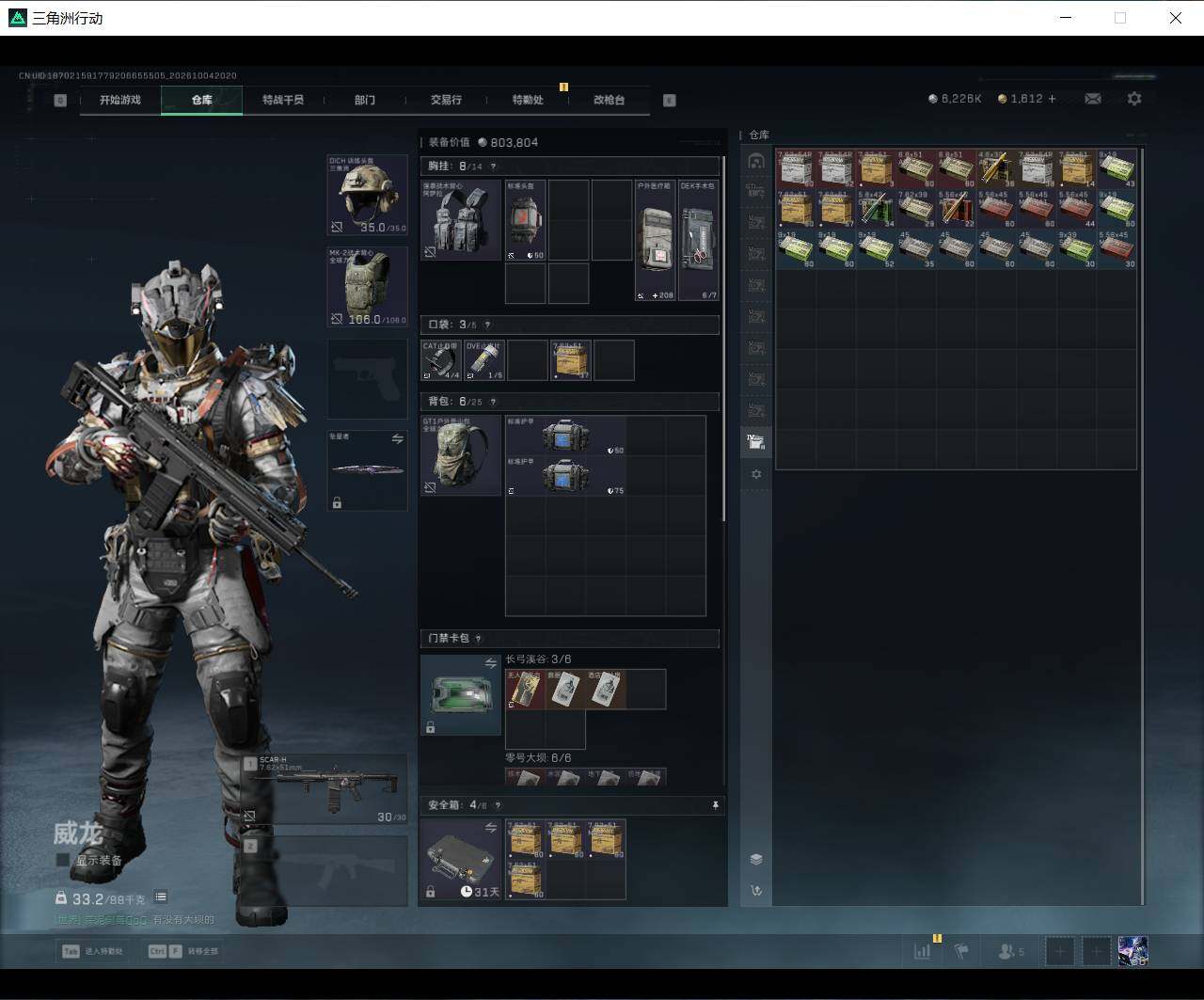The height and width of the screenshot is (1000, 1204).
Task: Expand weight details list icon beside 33.2
Action: pos(161,897)
